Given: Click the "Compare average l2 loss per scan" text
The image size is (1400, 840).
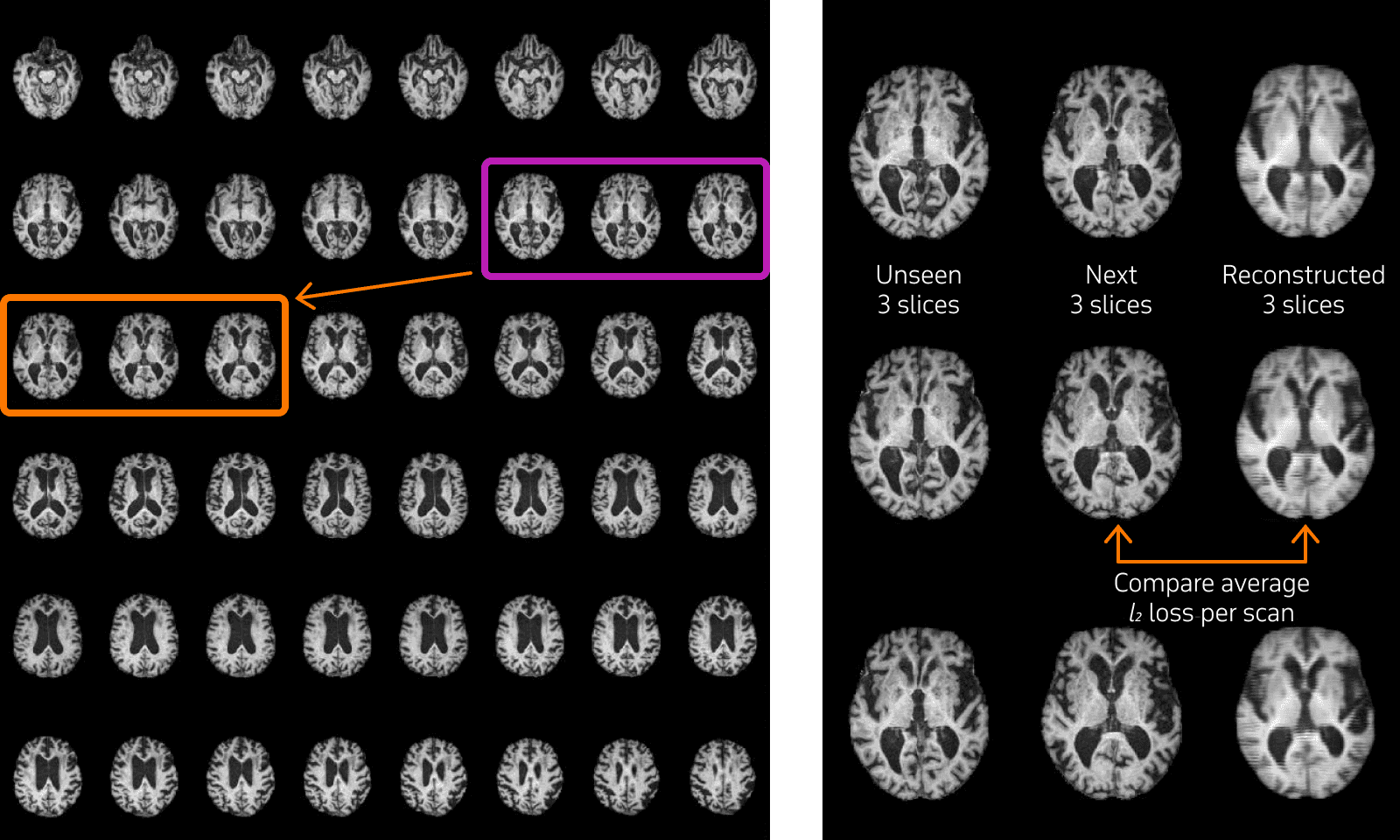Looking at the screenshot, I should click(1212, 598).
